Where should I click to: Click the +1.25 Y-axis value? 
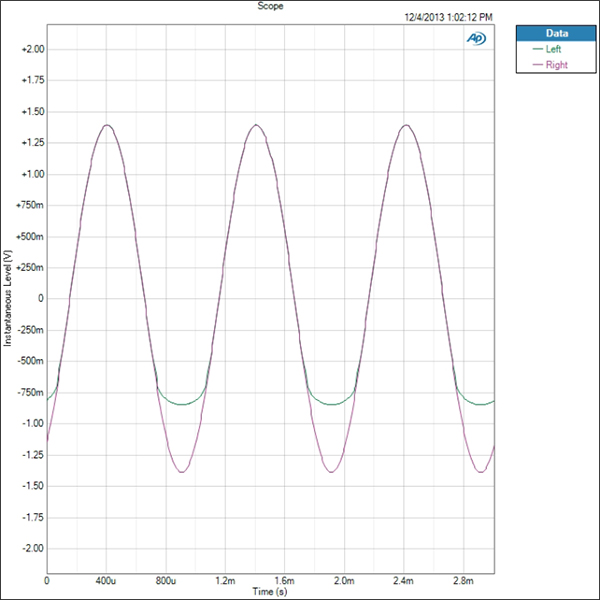pyautogui.click(x=33, y=143)
